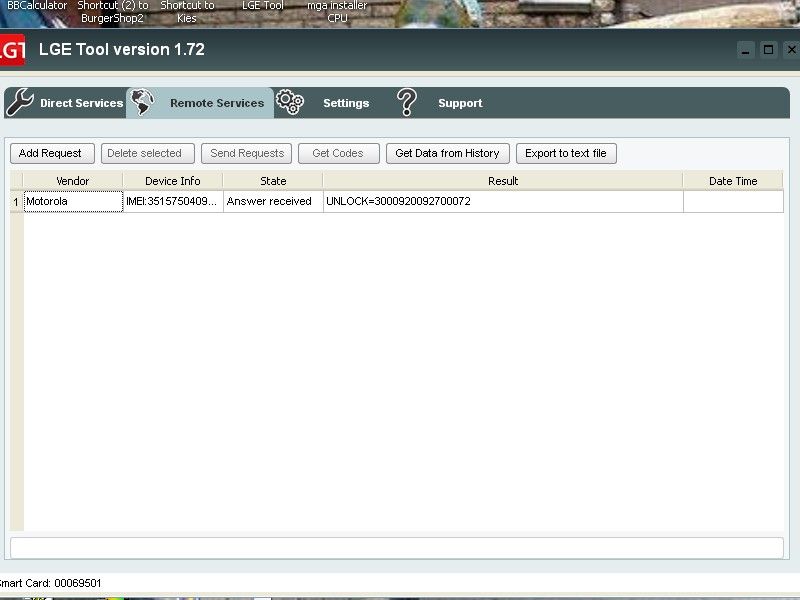
Task: Select the UNLOCK=3000920092700072 result cell
Action: (x=503, y=202)
